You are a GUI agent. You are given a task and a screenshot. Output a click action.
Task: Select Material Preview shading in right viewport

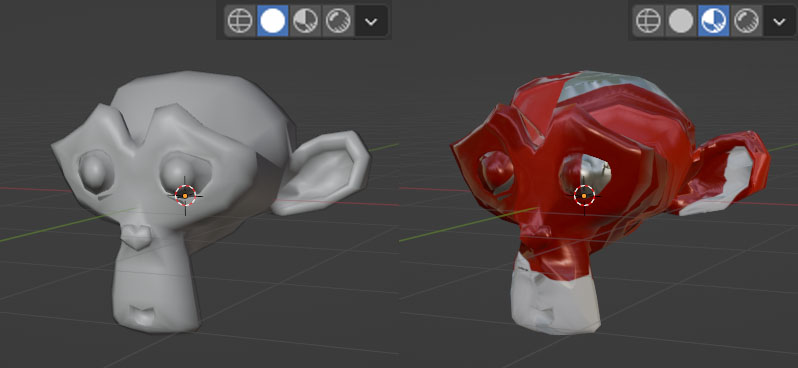click(714, 21)
